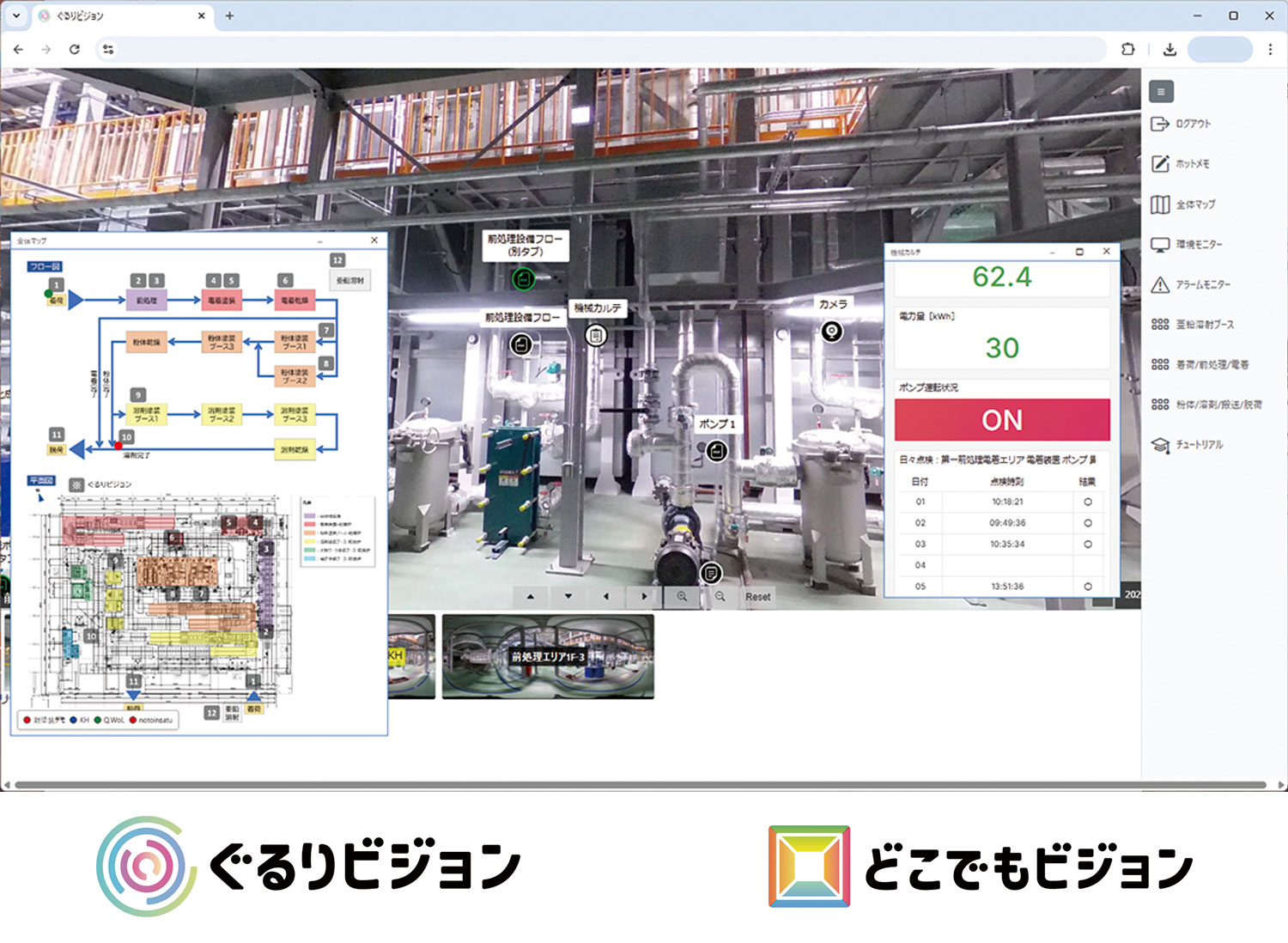The width and height of the screenshot is (1288, 943).
Task: Click the zoom-in magnifier in the viewer controls
Action: 682,596
